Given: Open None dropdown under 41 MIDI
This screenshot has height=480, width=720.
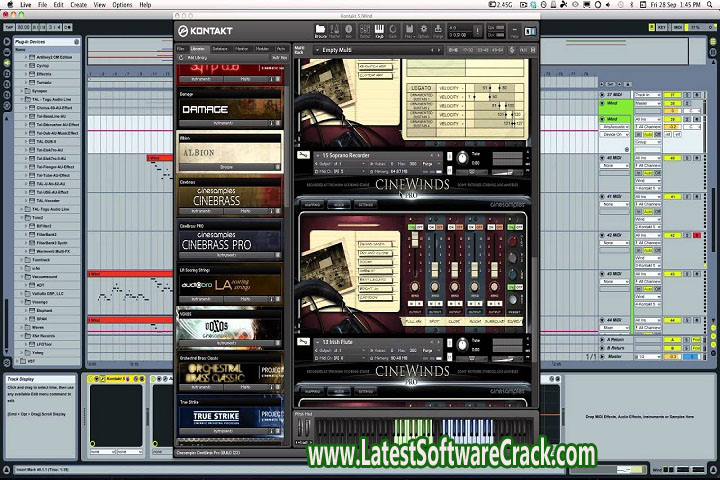Looking at the screenshot, I should (x=614, y=204).
